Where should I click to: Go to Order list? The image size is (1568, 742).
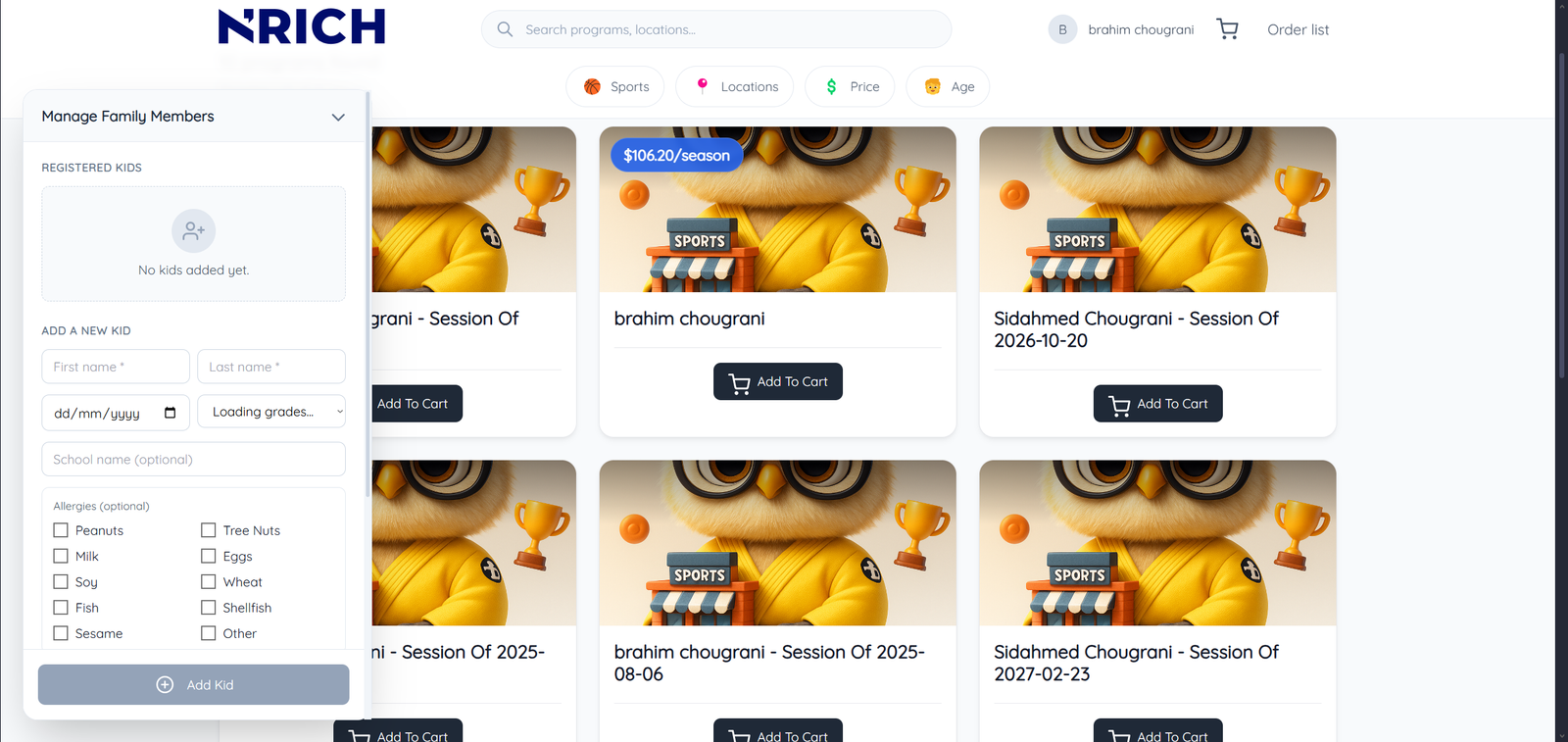(x=1298, y=29)
